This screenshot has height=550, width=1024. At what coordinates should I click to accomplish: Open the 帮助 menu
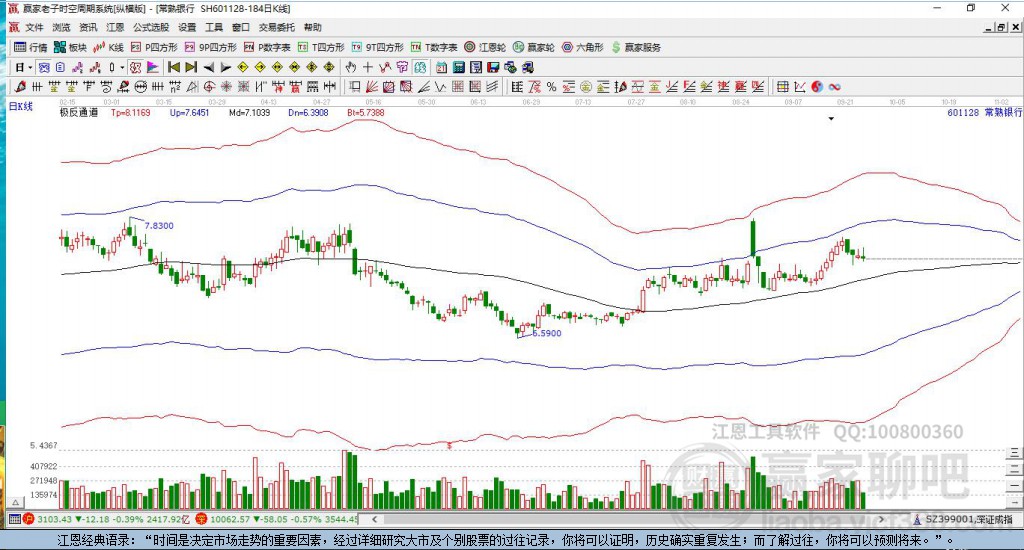point(313,27)
